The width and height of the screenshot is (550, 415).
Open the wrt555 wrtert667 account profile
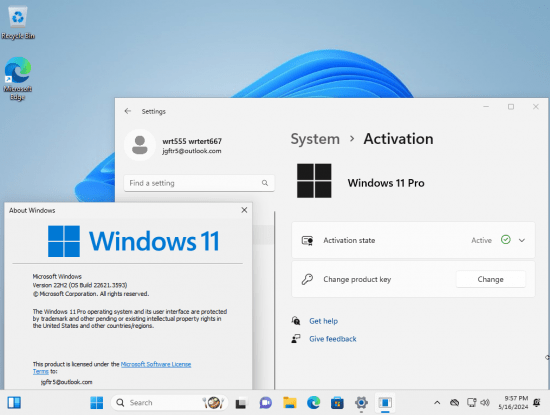[x=173, y=145]
